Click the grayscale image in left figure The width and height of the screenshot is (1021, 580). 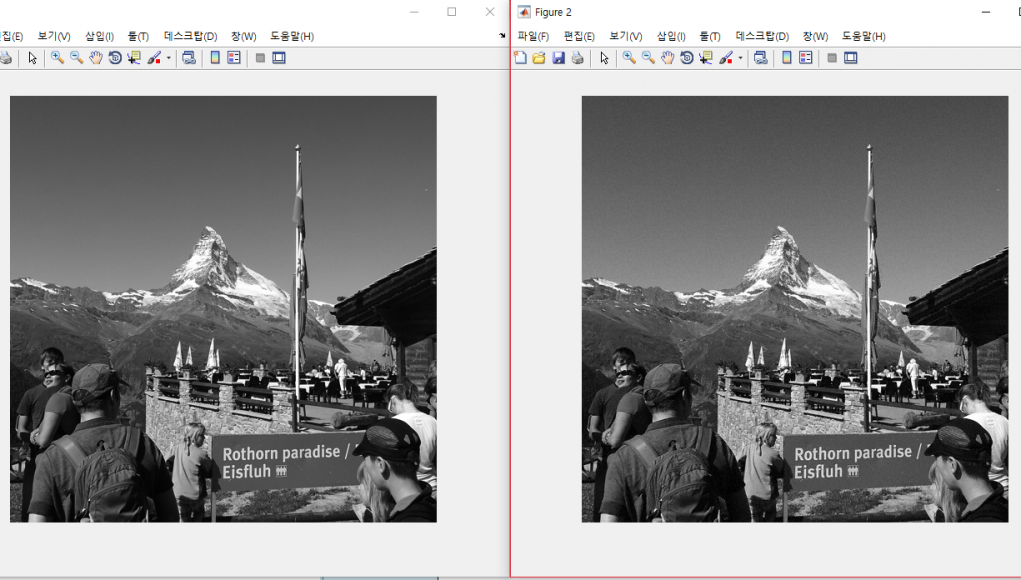223,309
